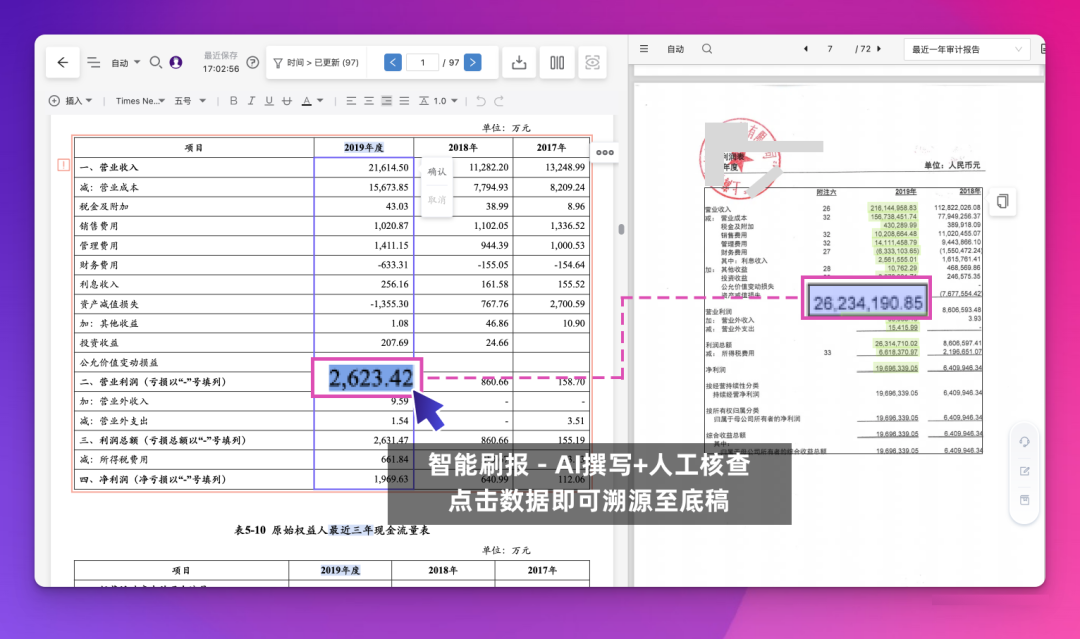Apply underline formatting
The height and width of the screenshot is (639, 1080).
click(269, 101)
